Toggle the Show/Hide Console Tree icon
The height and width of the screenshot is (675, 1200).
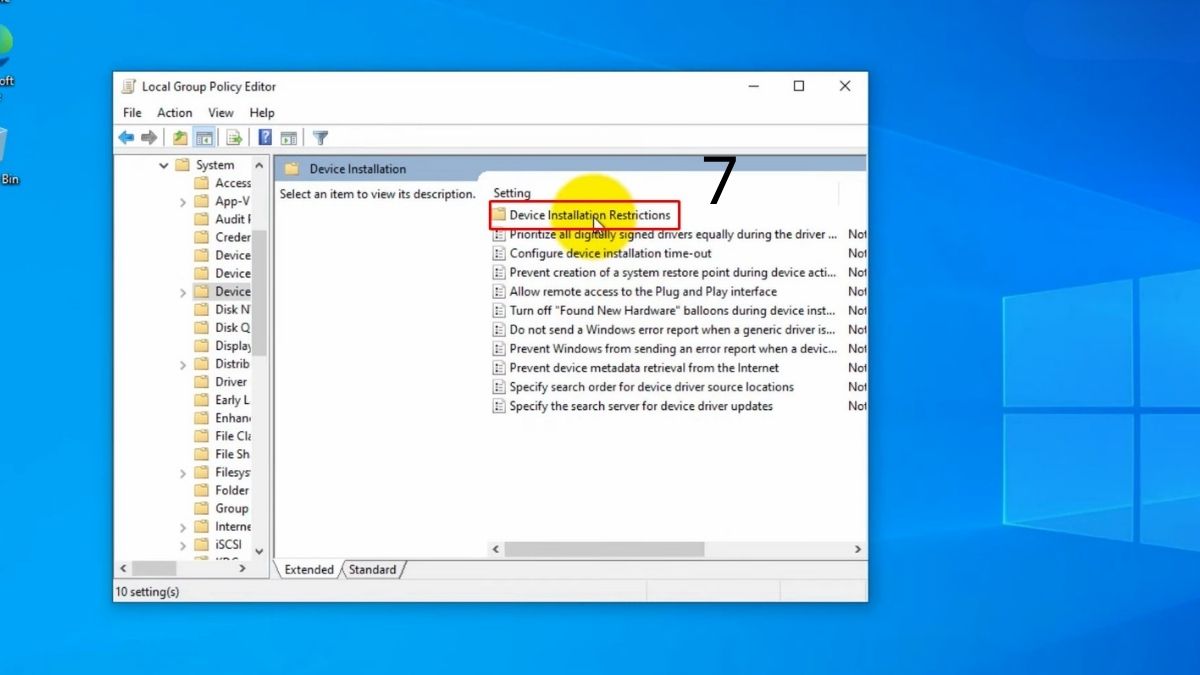click(204, 138)
